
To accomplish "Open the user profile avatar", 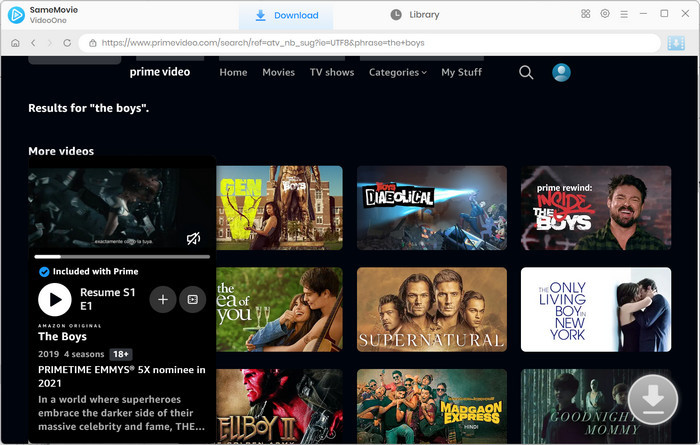I will click(561, 72).
